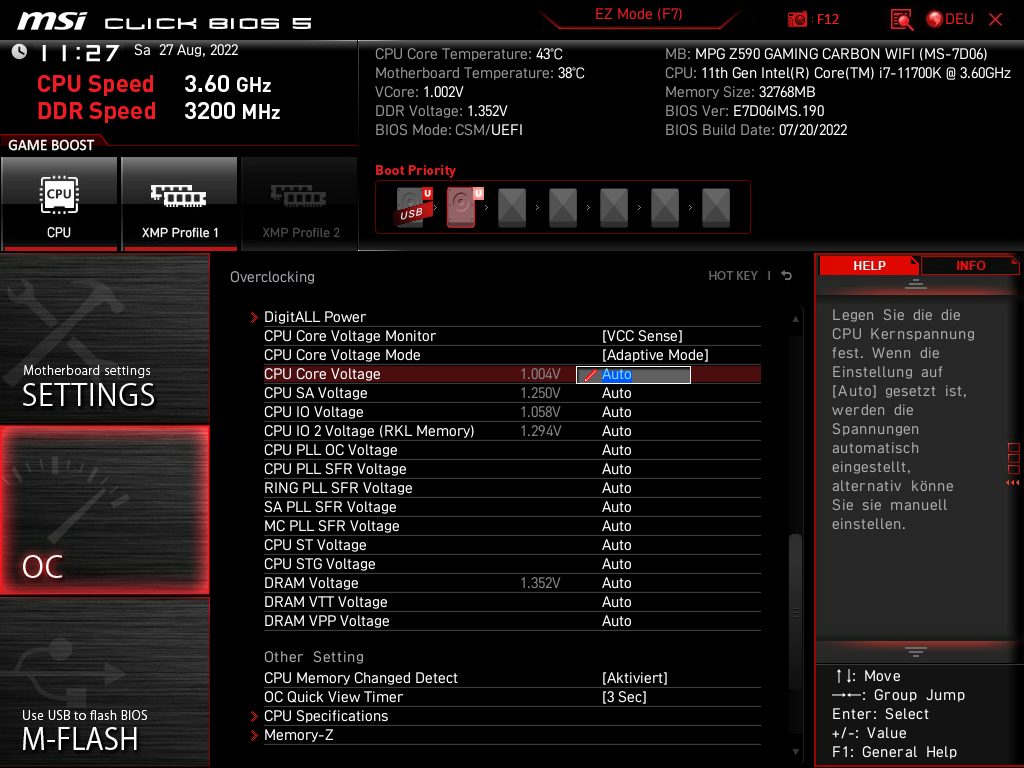1024x768 pixels.
Task: Select the RING PLL SFR Voltage row
Action: (x=512, y=488)
